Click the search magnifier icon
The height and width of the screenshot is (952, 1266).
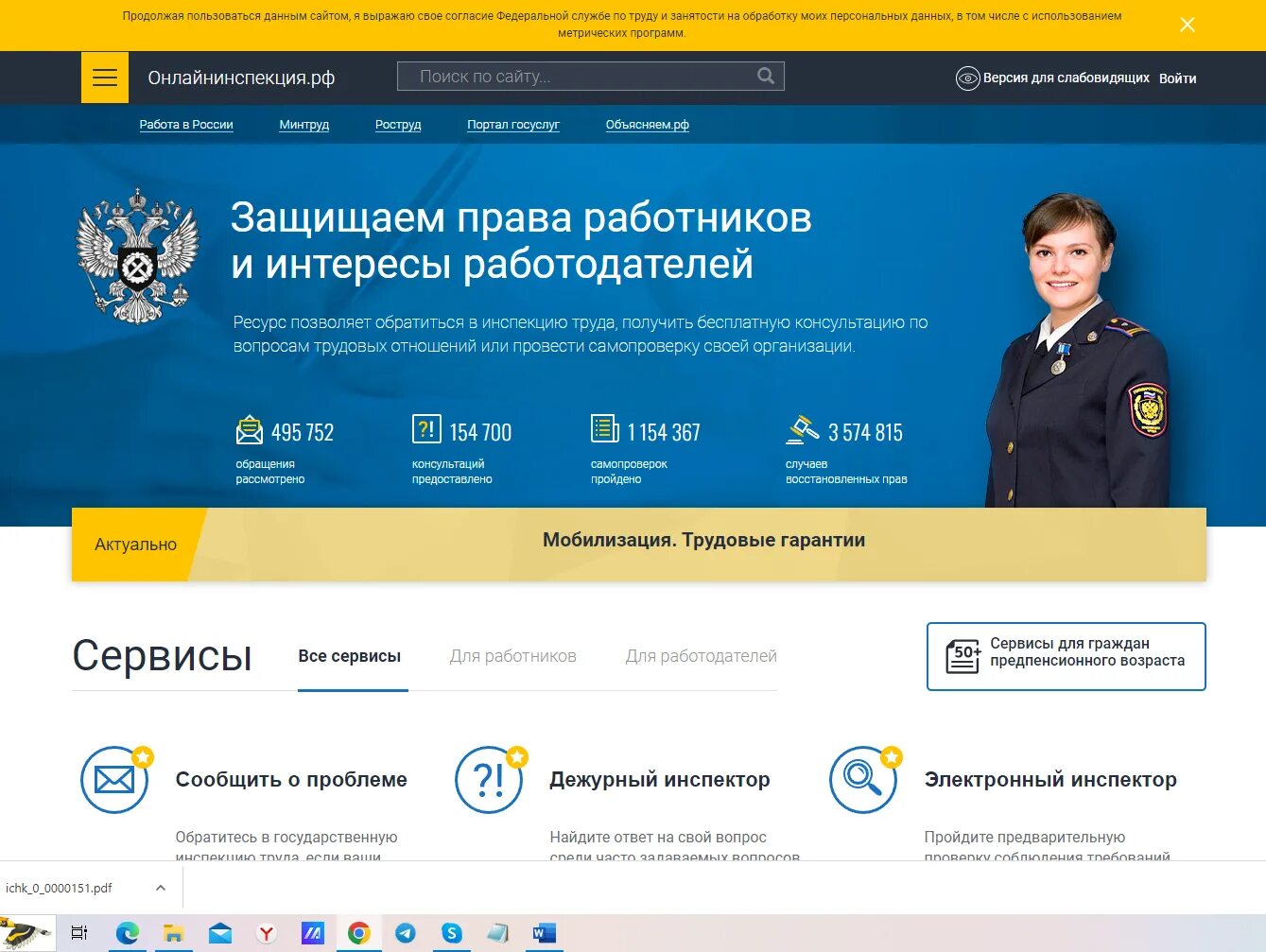(x=766, y=76)
